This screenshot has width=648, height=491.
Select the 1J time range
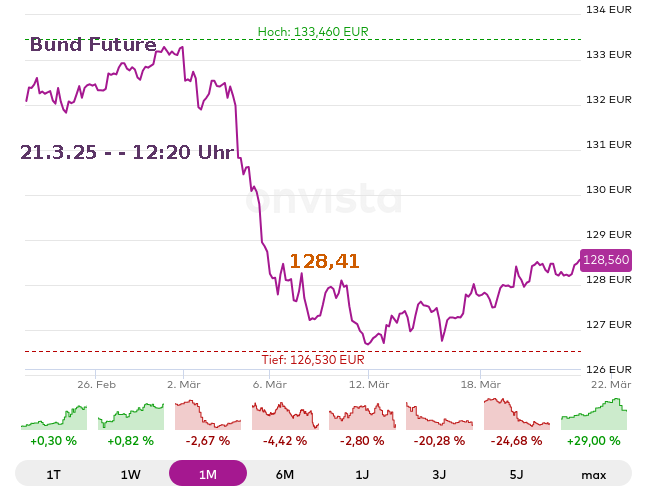[362, 474]
